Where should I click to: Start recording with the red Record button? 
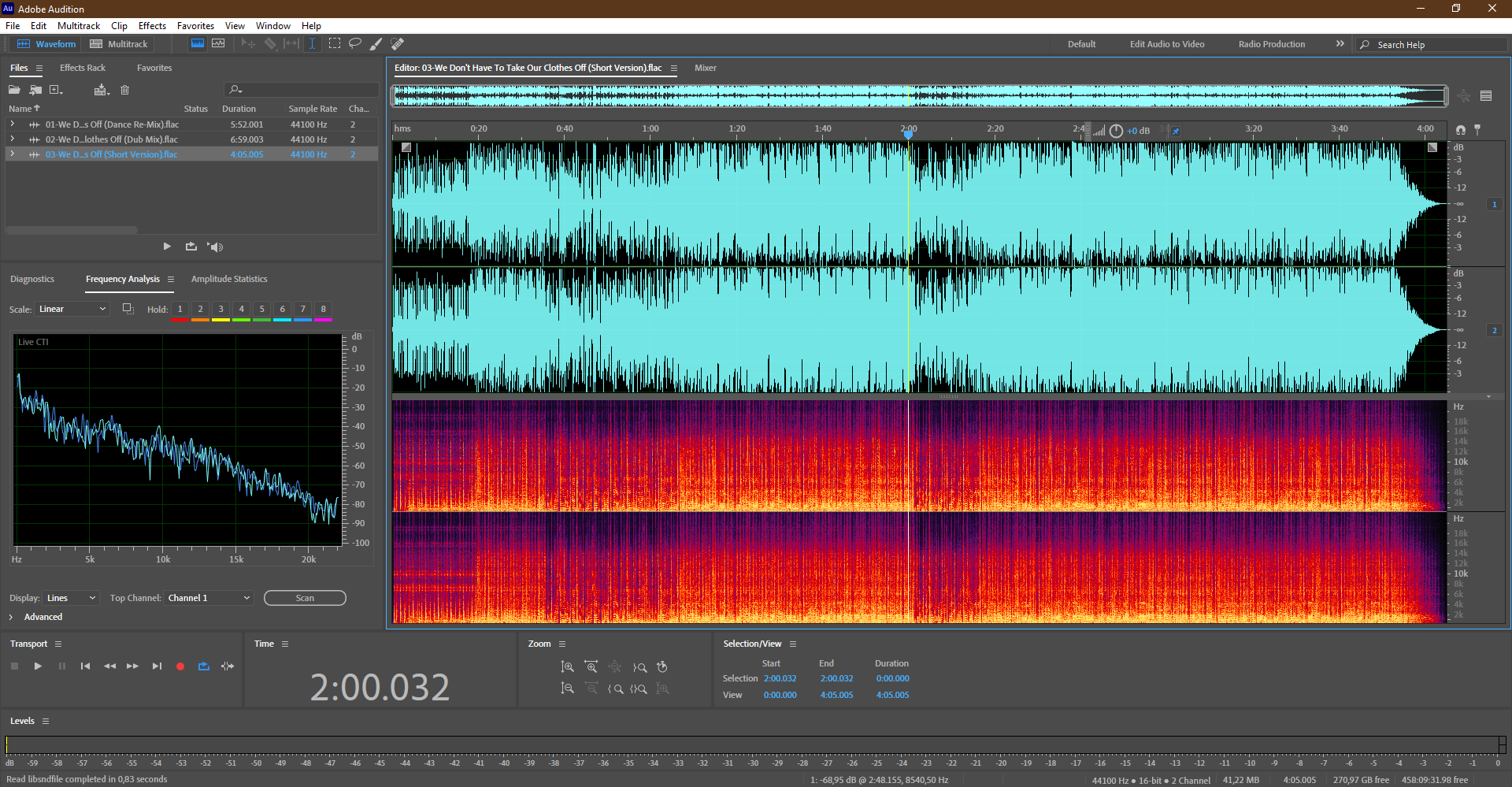180,666
